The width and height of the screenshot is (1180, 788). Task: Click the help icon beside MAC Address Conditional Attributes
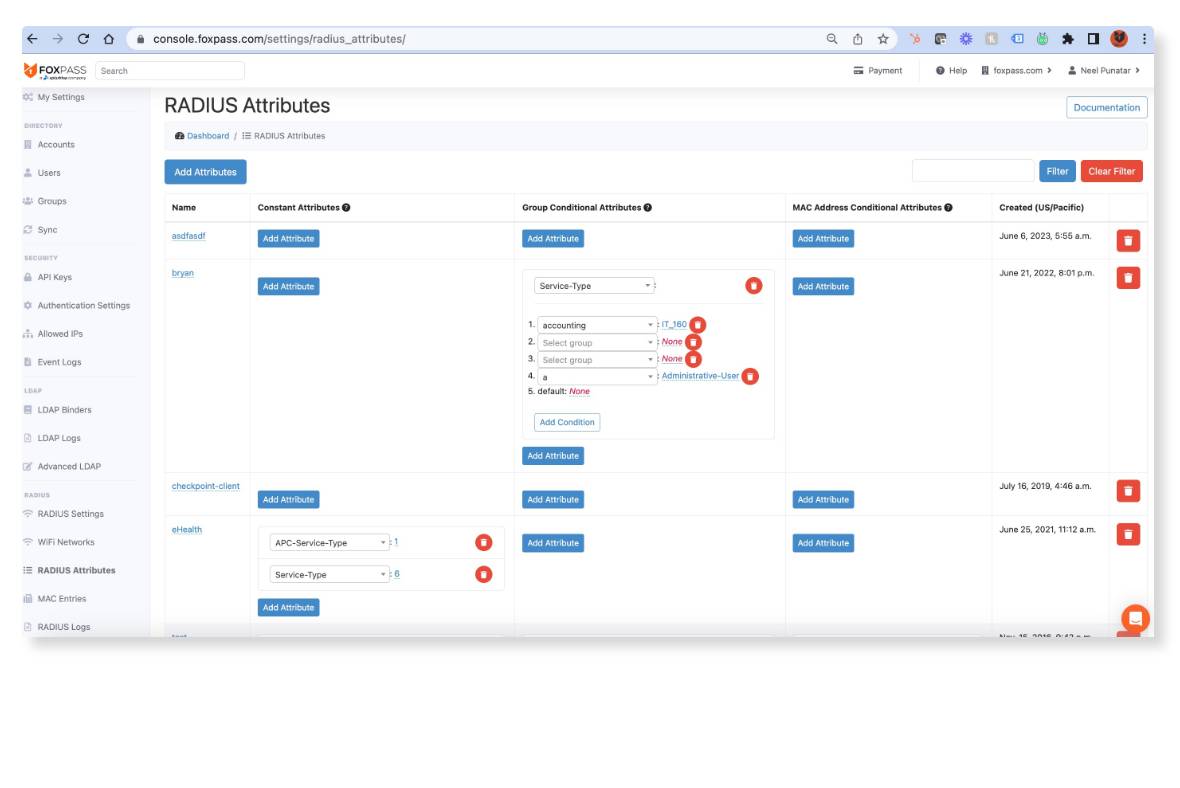click(947, 207)
